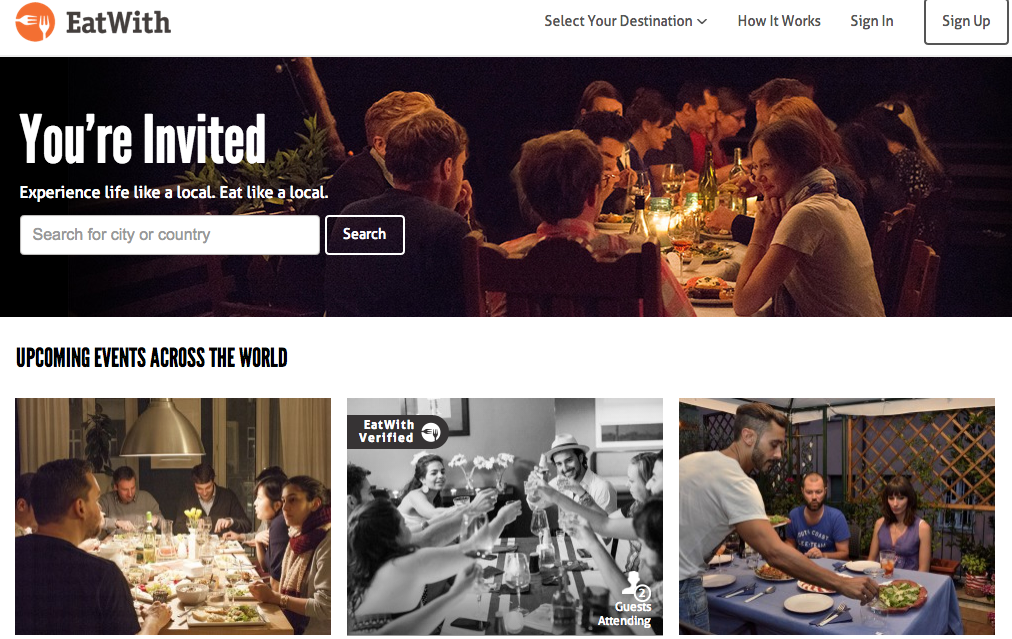The image size is (1012, 639).
Task: Open the dinner event under hanging lamp
Action: [x=173, y=516]
